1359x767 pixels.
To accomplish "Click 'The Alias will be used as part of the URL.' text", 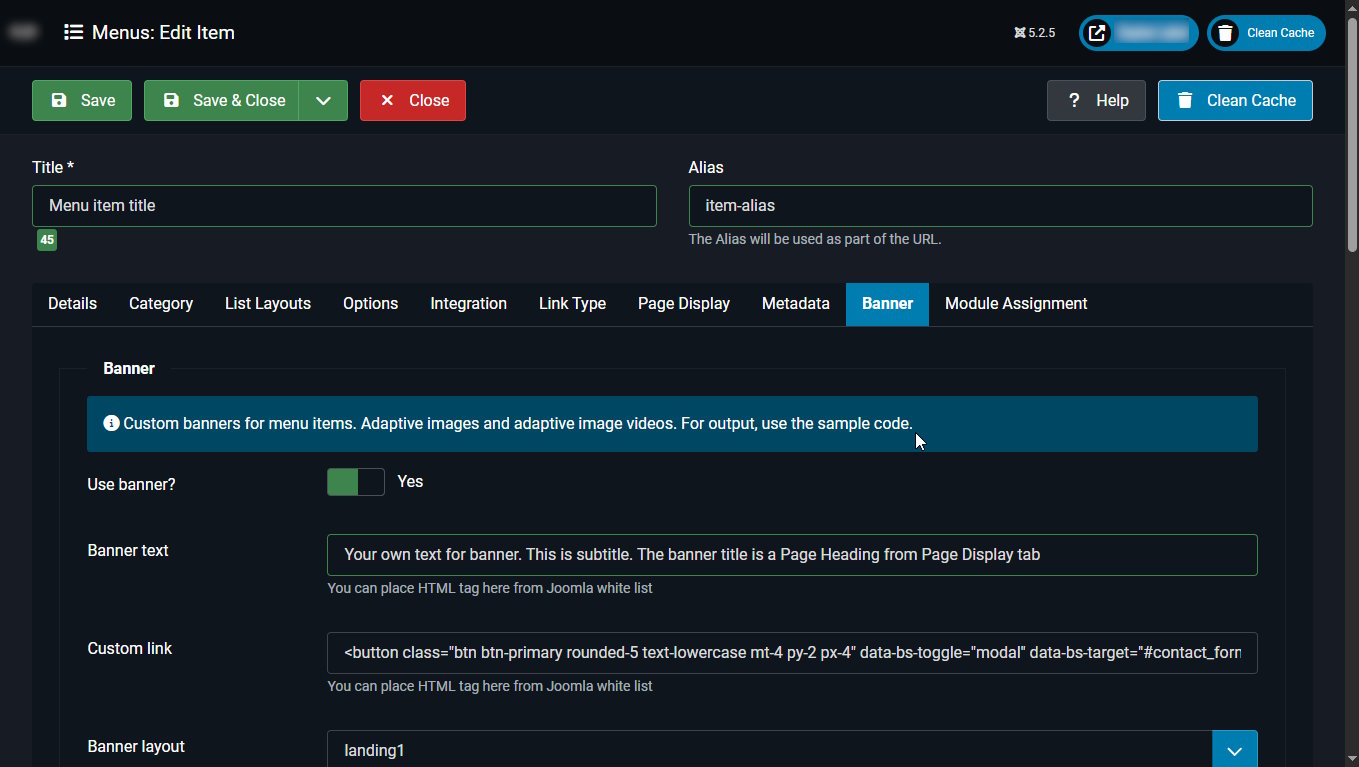I will coord(815,240).
